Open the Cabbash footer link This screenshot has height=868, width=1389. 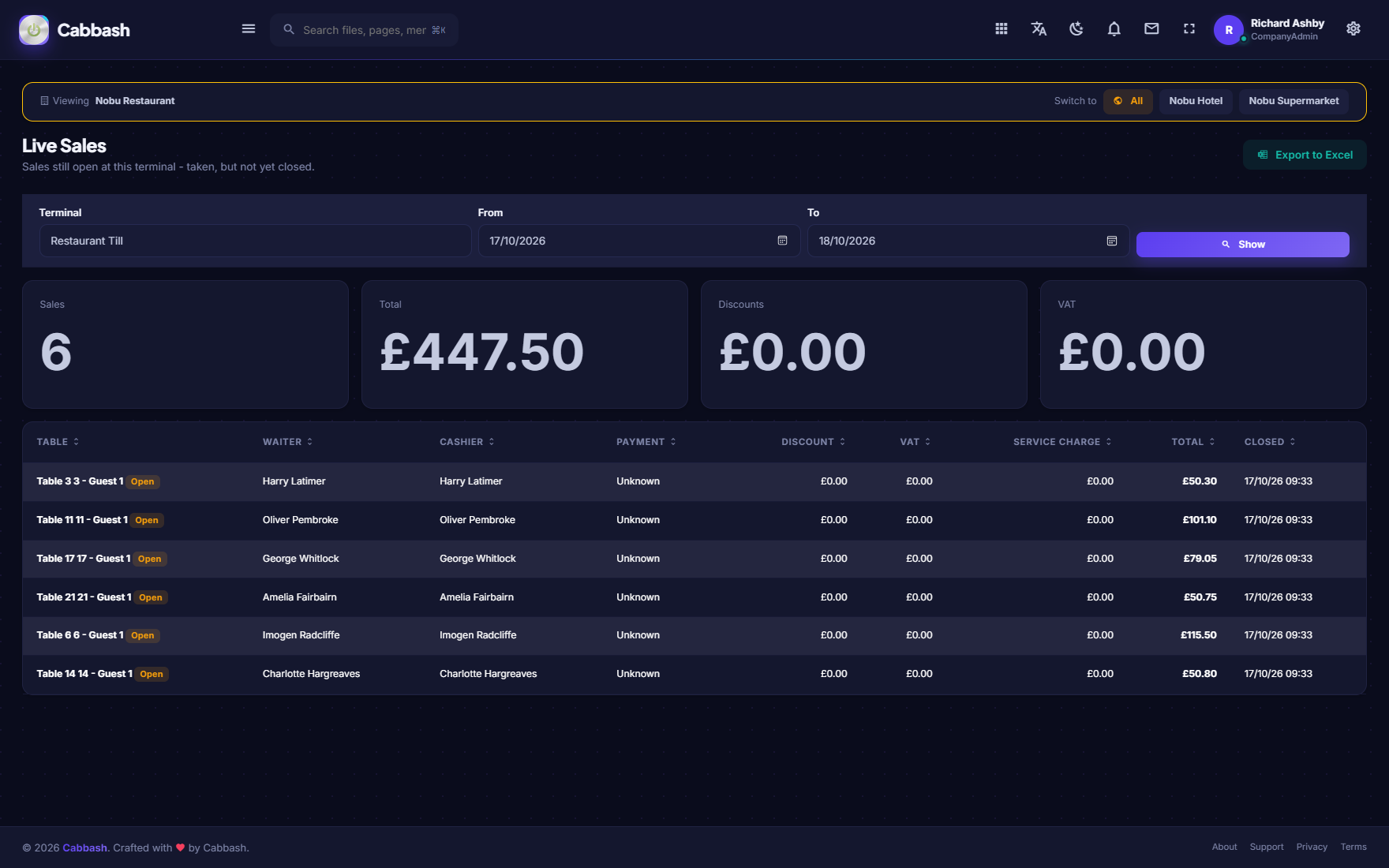(x=84, y=847)
